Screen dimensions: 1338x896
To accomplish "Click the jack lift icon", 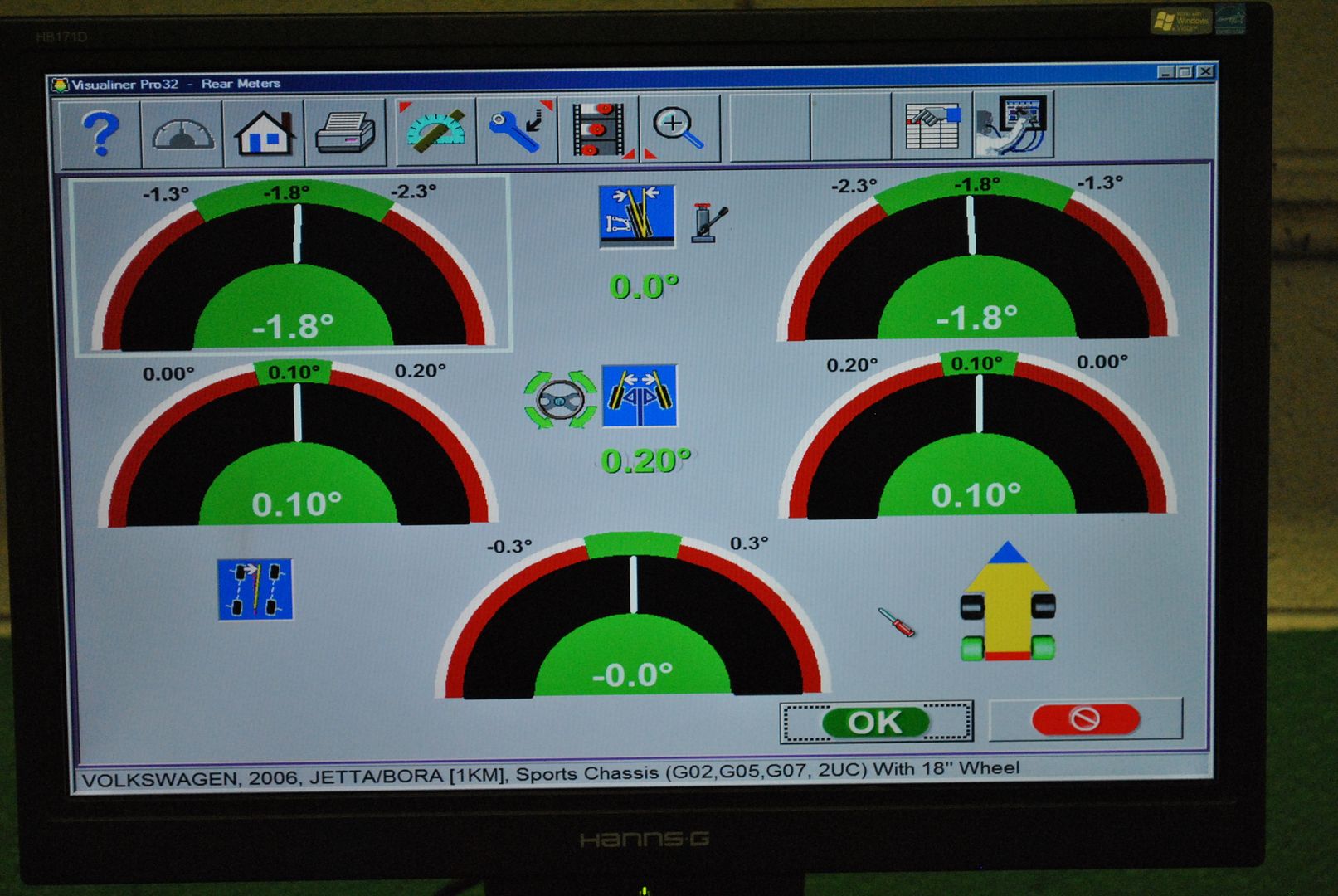I will pos(709,222).
